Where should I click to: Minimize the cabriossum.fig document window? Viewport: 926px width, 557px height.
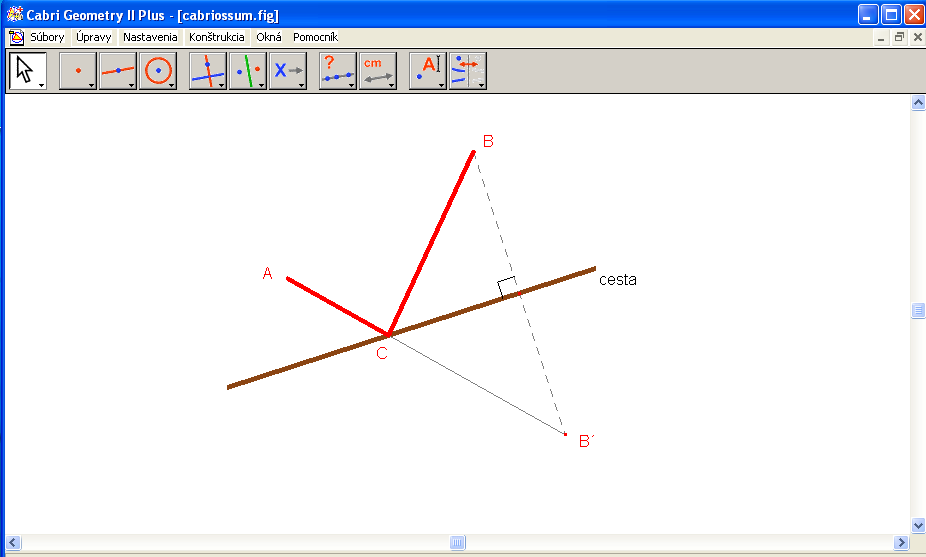[881, 38]
